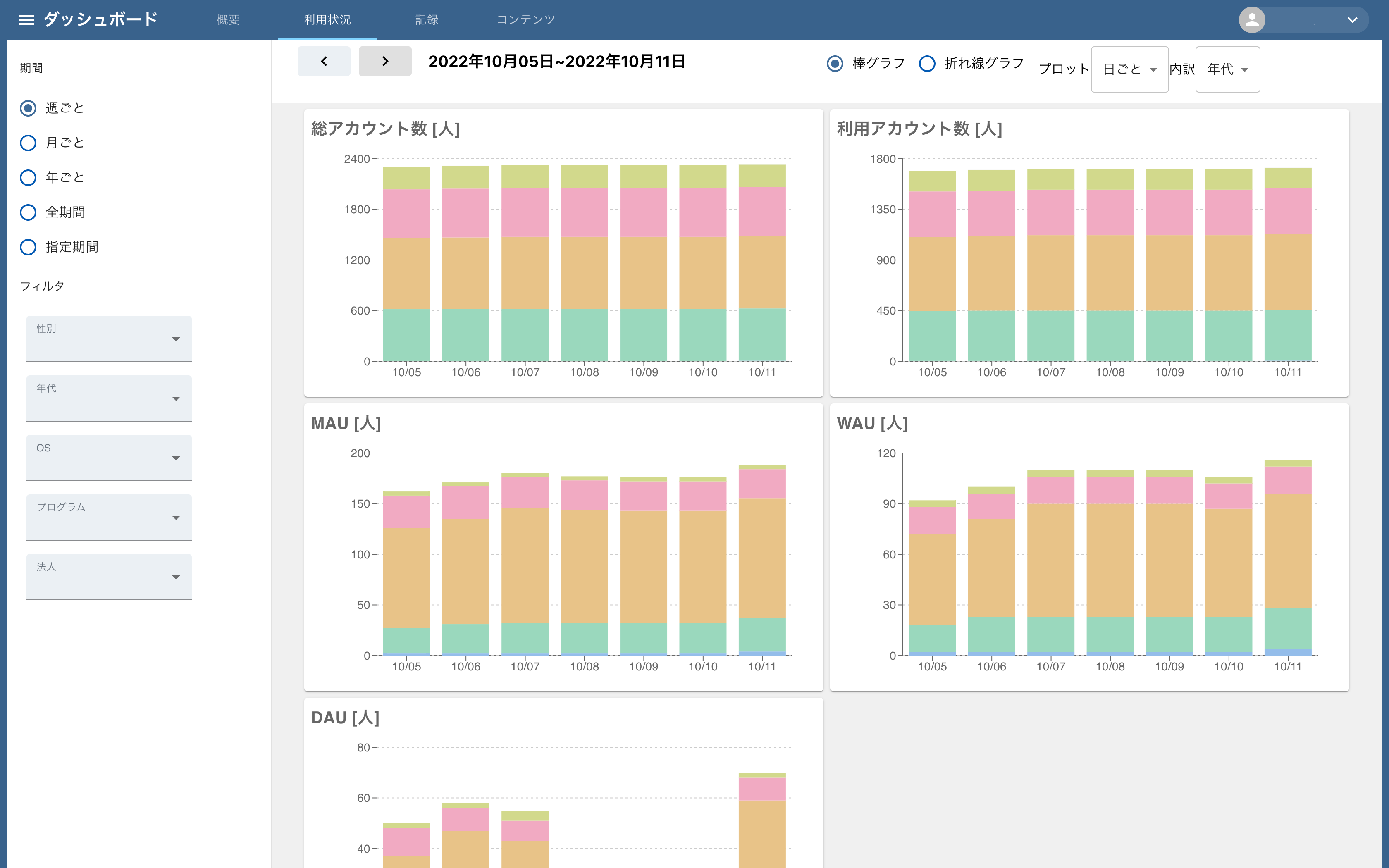Viewport: 1389px width, 868px height.
Task: Select 折れ線グラフ chart type
Action: [927, 63]
